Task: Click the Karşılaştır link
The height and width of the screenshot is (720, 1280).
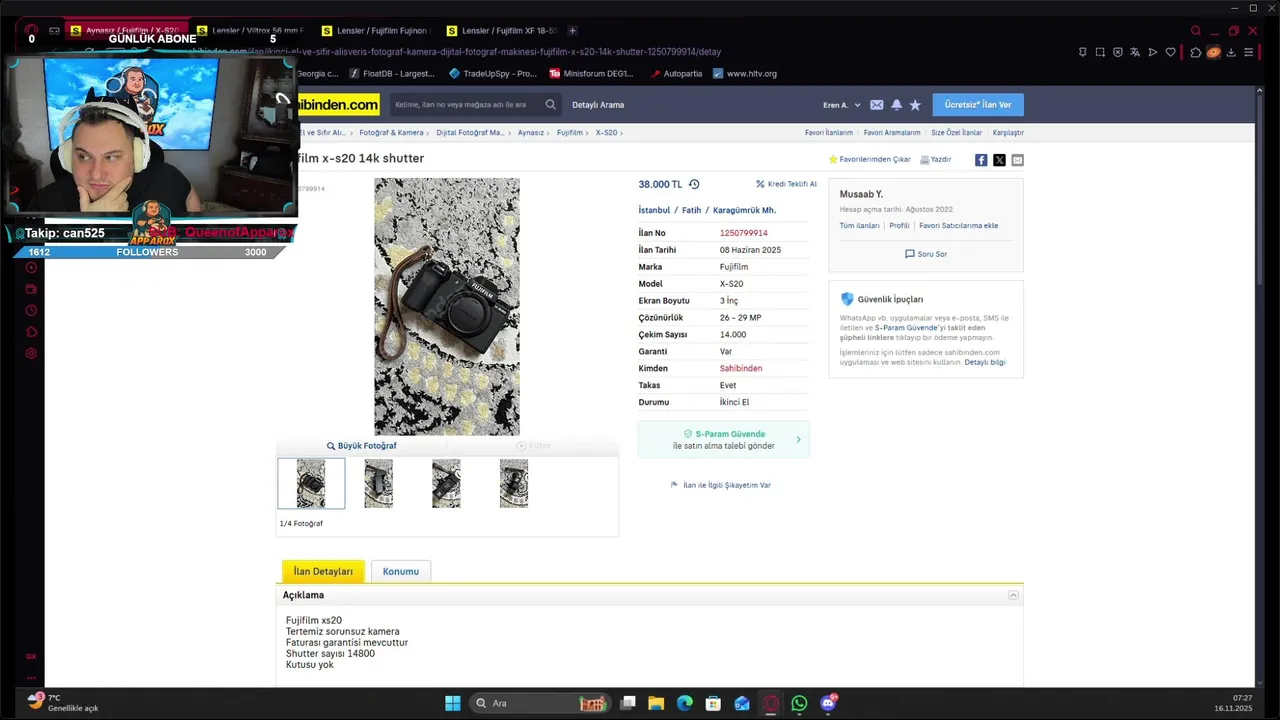Action: pyautogui.click(x=1008, y=133)
